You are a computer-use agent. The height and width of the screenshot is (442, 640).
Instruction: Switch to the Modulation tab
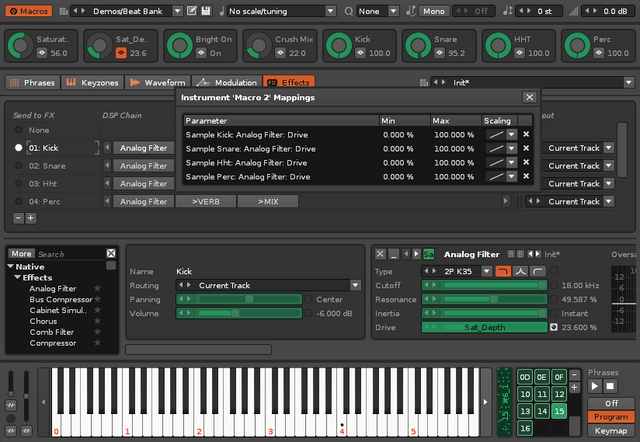tap(225, 82)
